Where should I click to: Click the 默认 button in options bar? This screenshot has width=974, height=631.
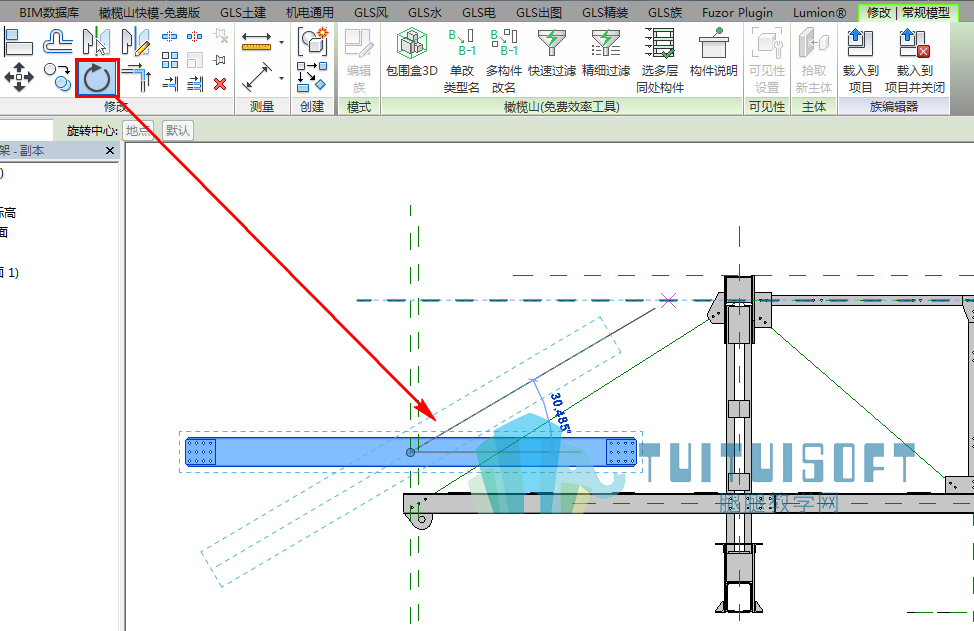[x=178, y=130]
